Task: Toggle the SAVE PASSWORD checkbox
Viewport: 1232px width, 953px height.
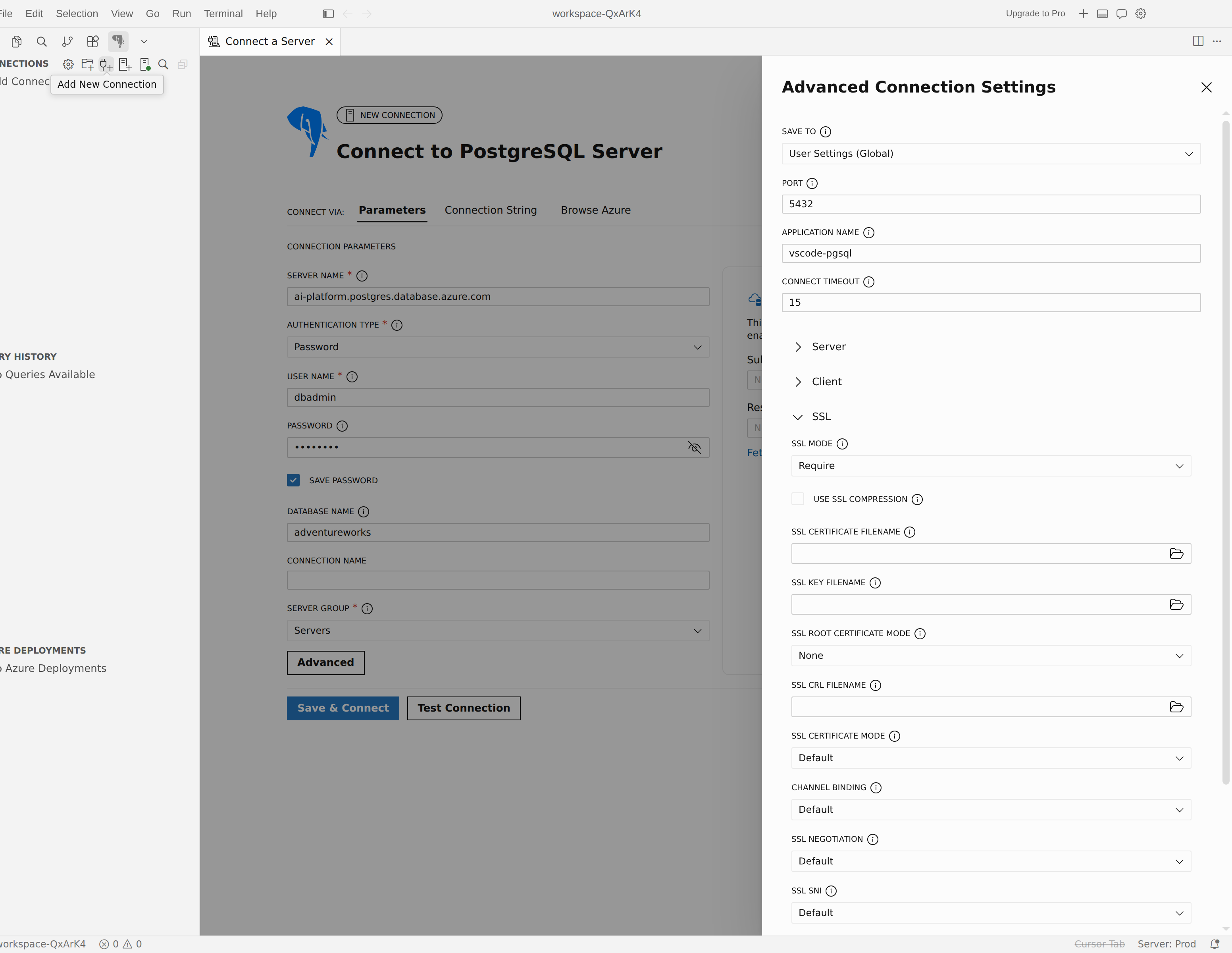Action: pos(293,480)
